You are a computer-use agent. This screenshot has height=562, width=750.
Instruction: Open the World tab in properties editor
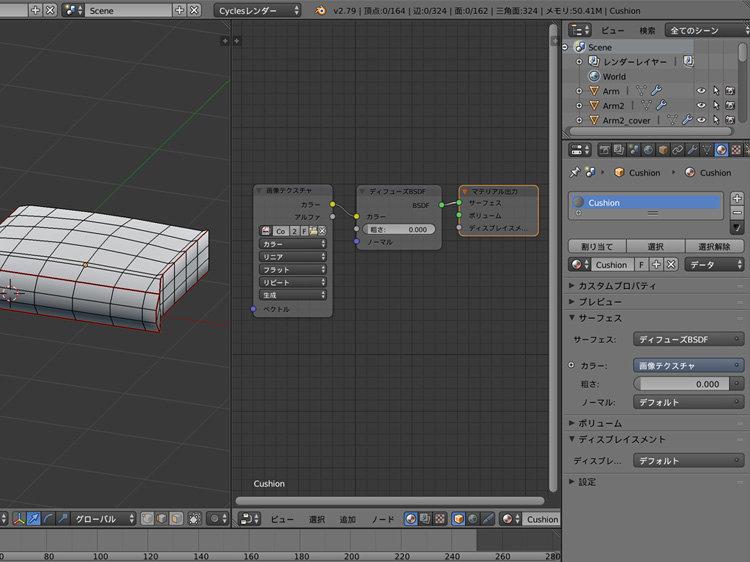(x=647, y=150)
